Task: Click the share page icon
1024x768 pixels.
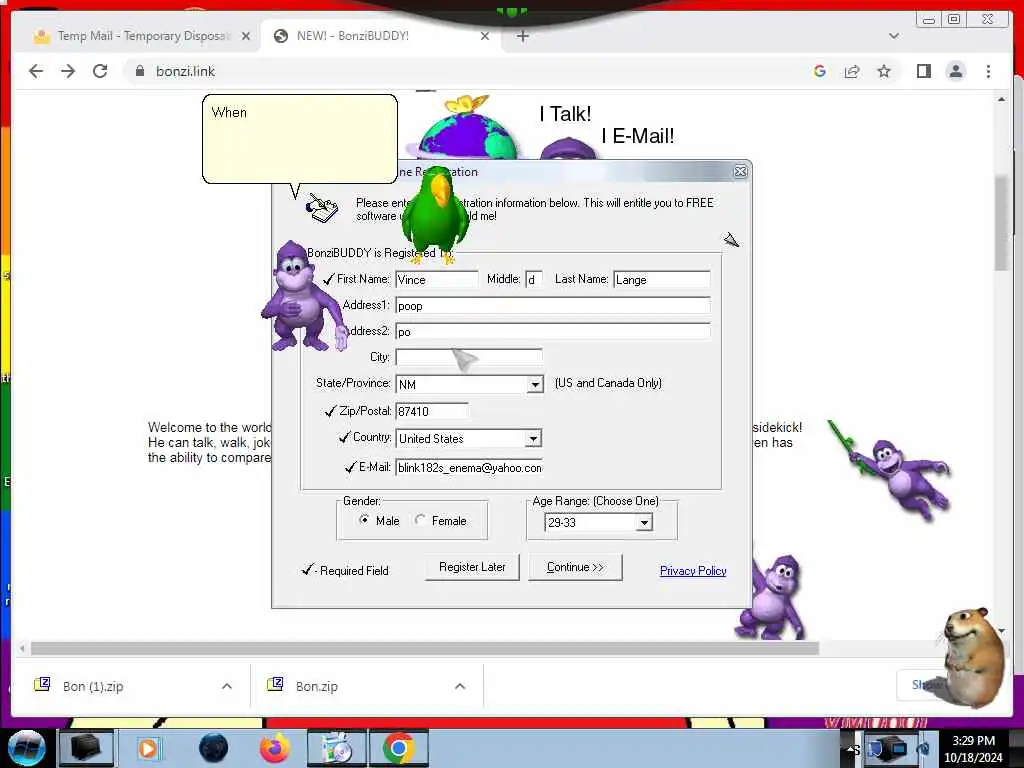Action: tap(852, 71)
